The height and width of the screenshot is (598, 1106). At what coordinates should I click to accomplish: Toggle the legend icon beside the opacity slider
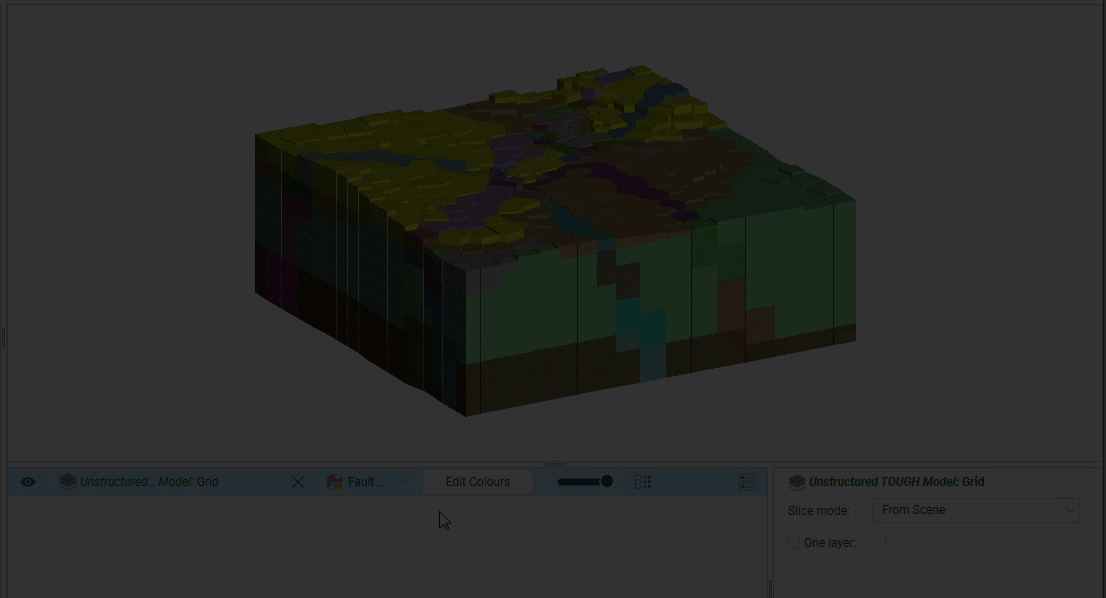(x=643, y=482)
